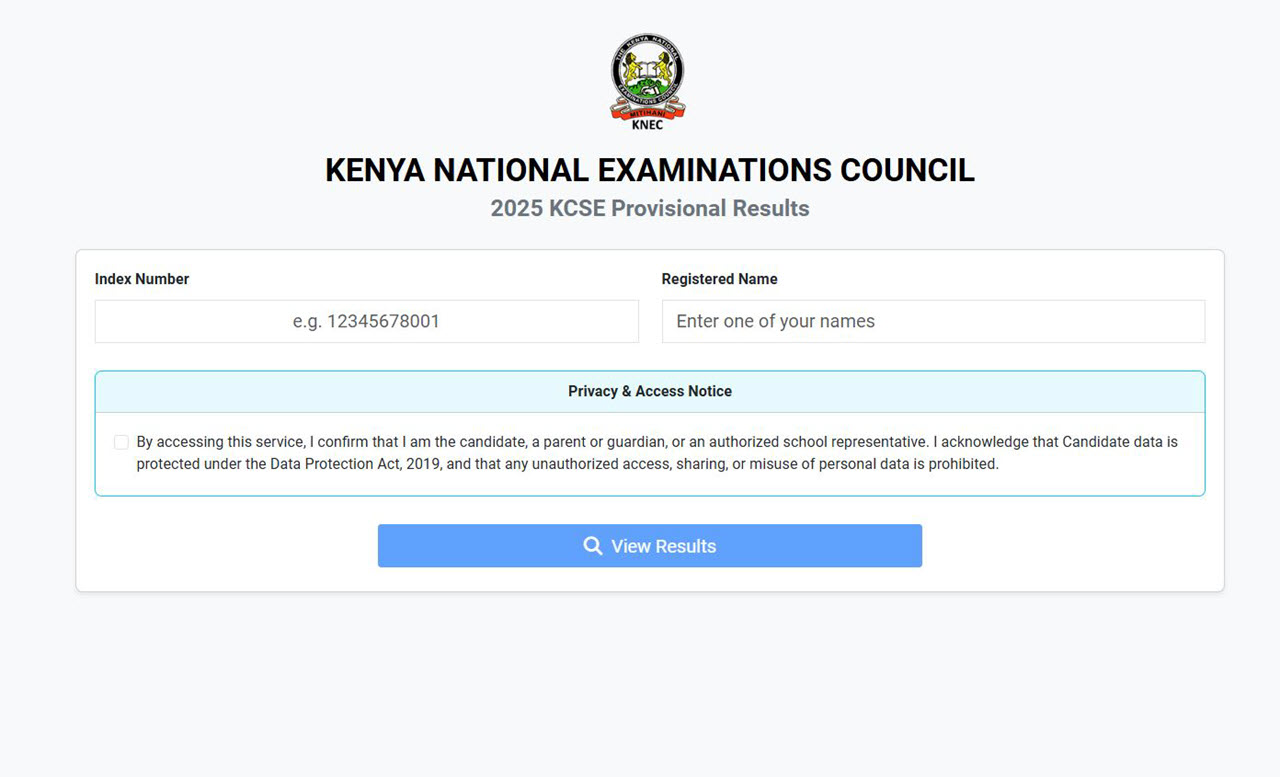Click the Enter one of your names field
This screenshot has height=777, width=1280.
coord(933,321)
